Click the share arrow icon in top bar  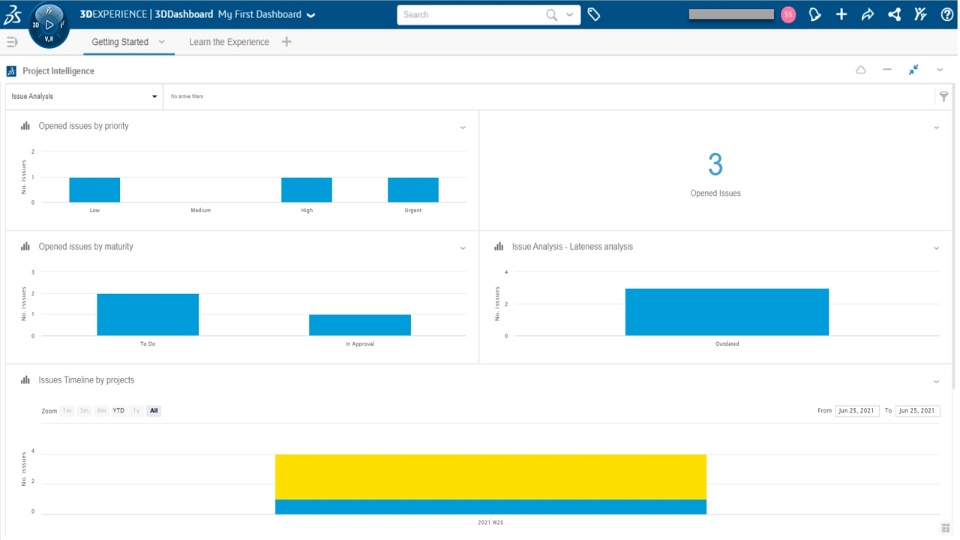pos(868,14)
